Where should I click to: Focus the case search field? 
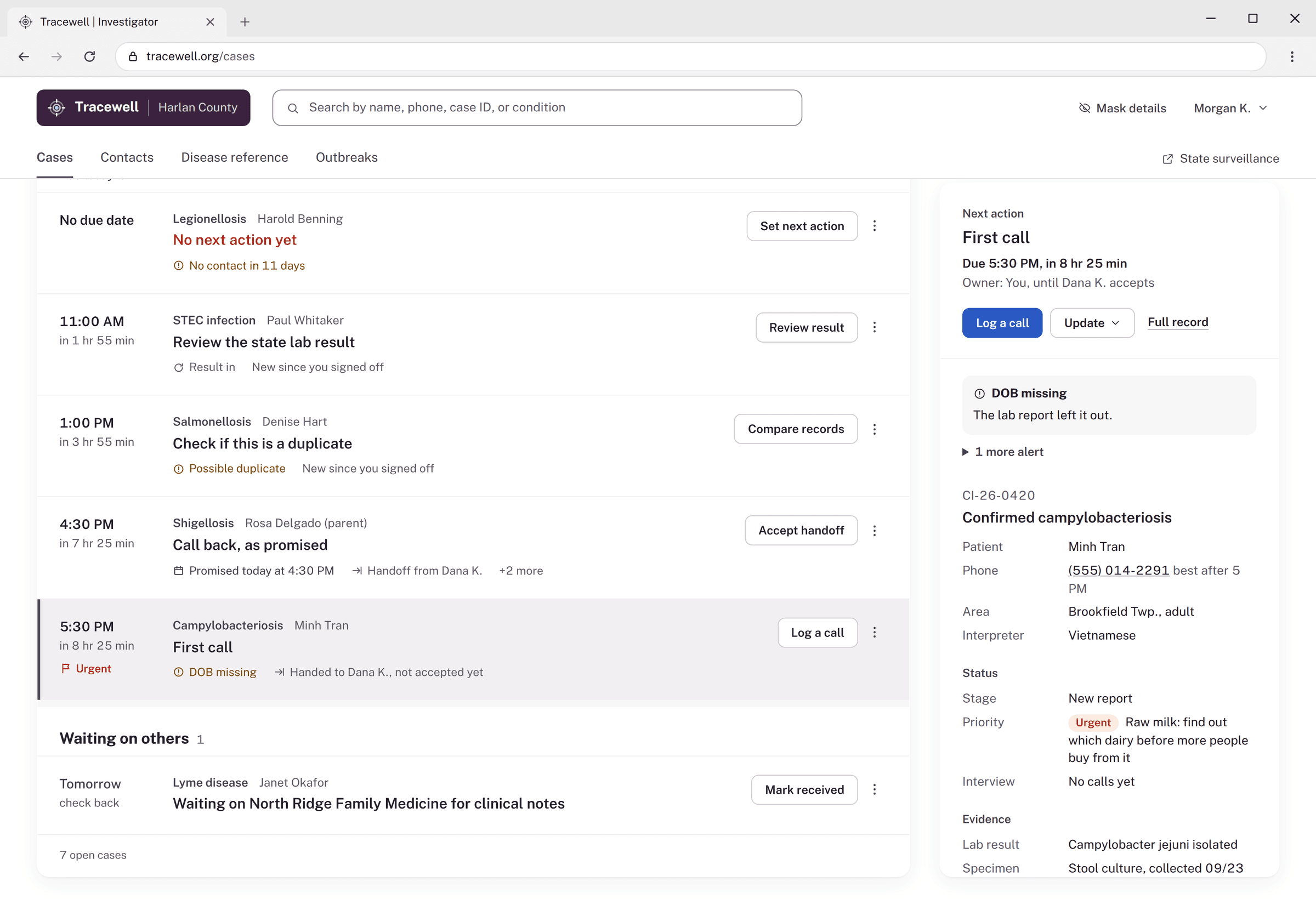[x=537, y=107]
